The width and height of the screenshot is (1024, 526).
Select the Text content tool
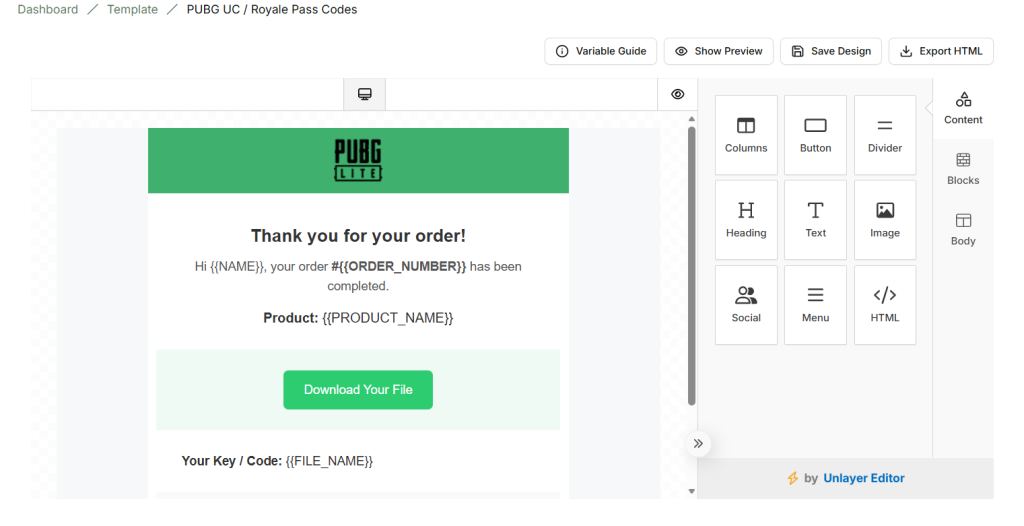(x=815, y=220)
